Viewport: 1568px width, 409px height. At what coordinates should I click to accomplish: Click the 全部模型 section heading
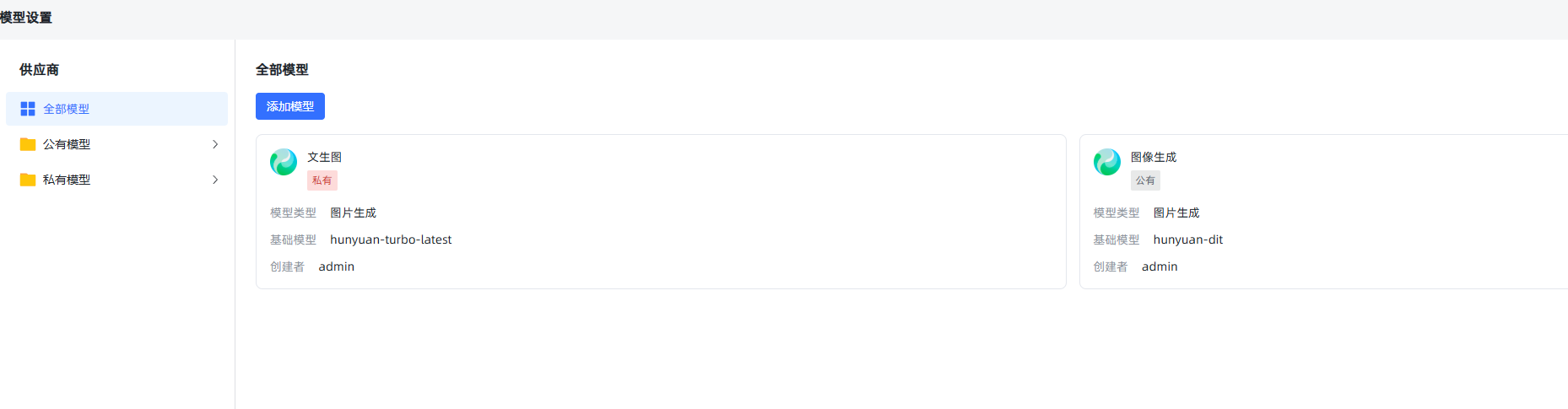282,70
